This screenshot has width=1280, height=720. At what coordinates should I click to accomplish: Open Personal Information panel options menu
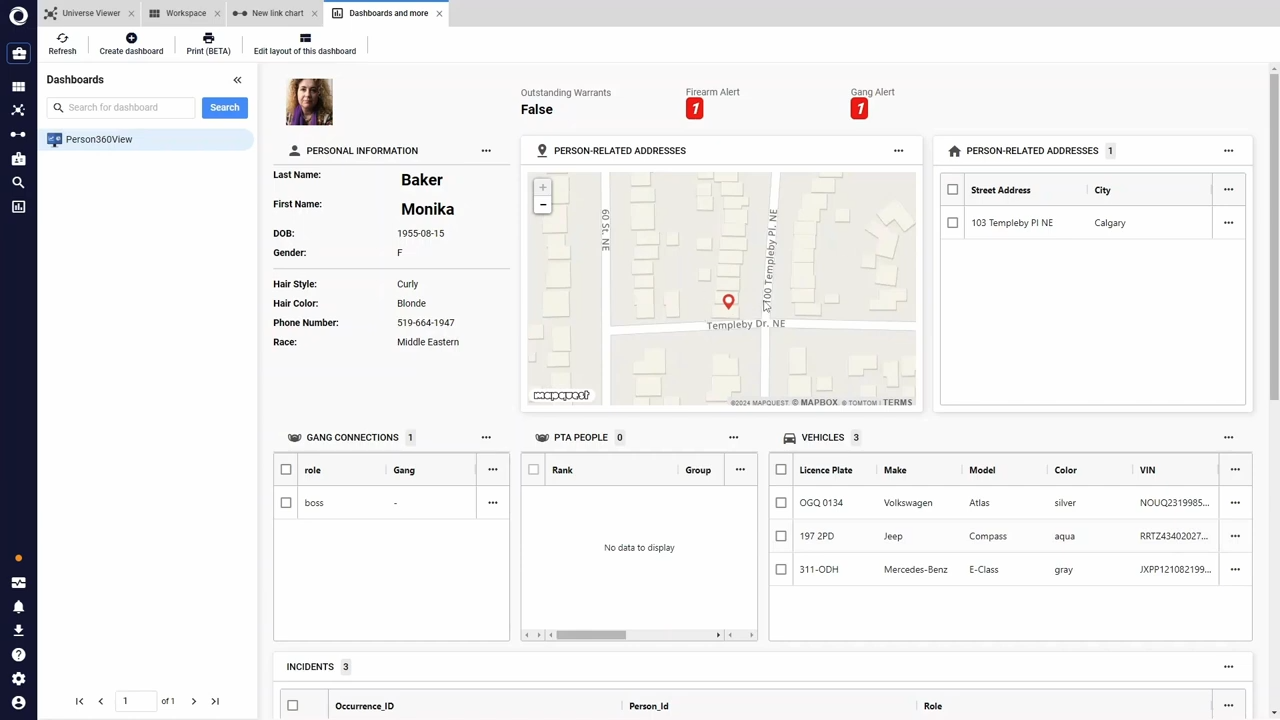(486, 151)
